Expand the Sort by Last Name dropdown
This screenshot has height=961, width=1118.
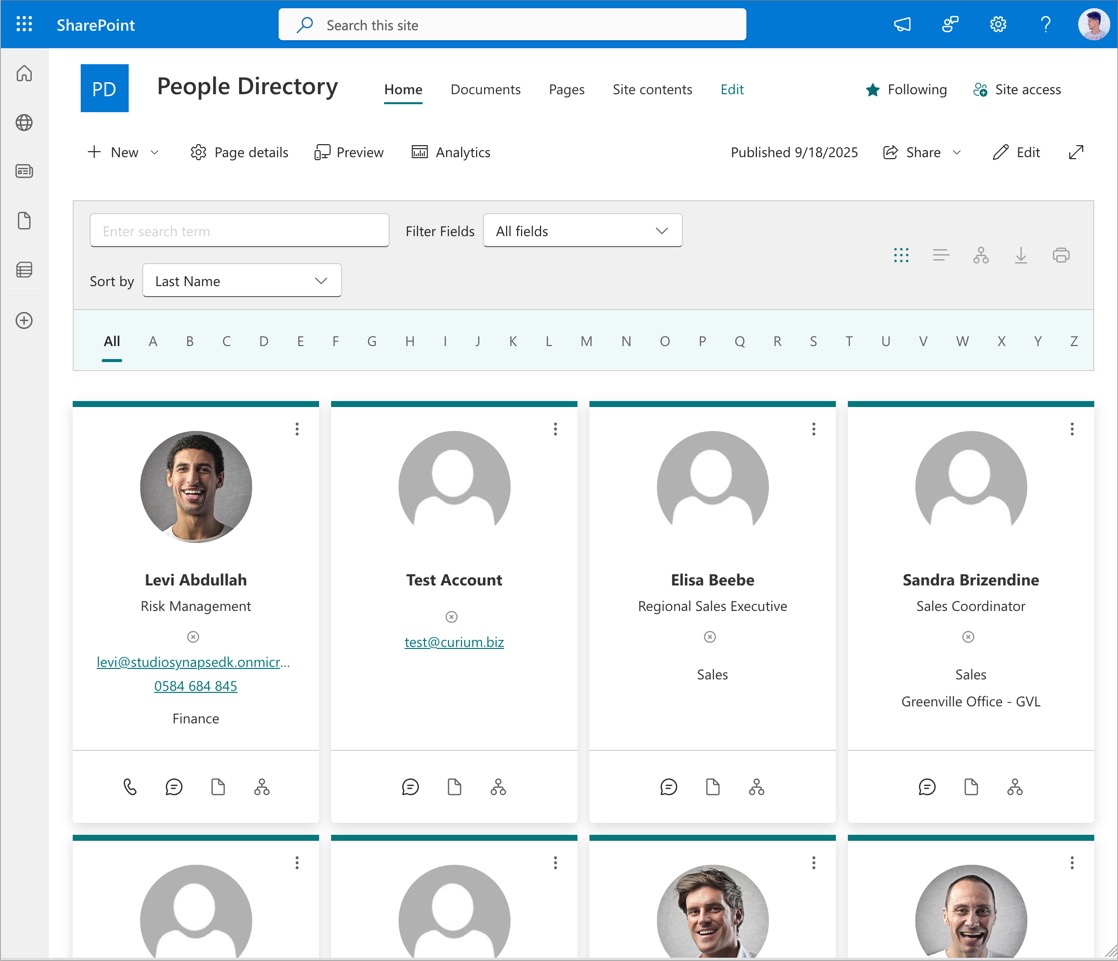click(x=242, y=281)
